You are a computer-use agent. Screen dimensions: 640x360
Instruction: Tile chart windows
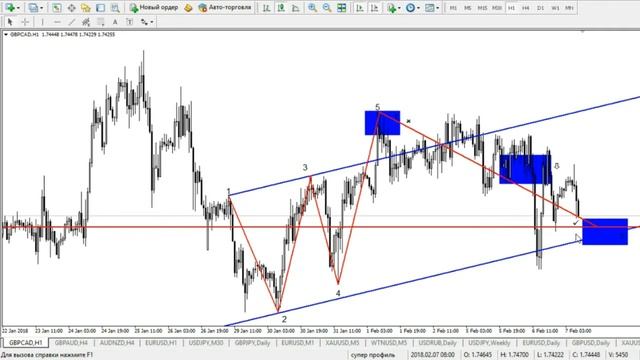coord(342,8)
